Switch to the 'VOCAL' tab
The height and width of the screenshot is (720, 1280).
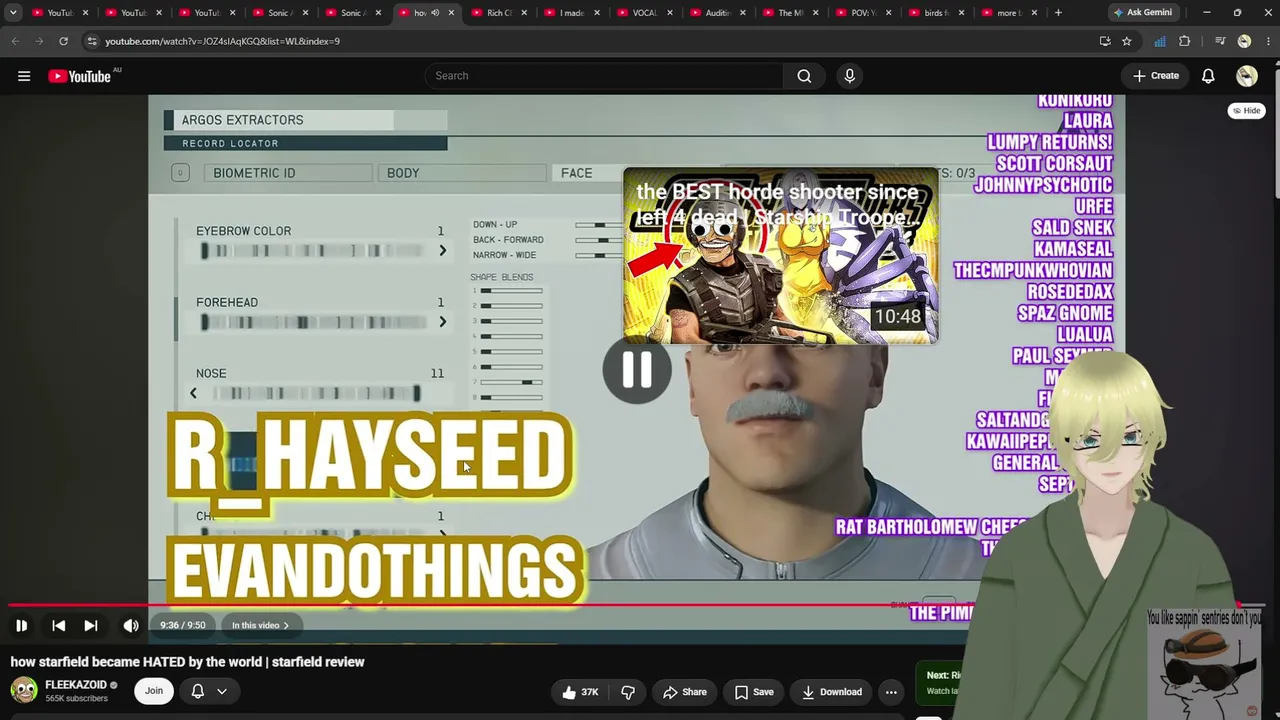click(x=644, y=13)
